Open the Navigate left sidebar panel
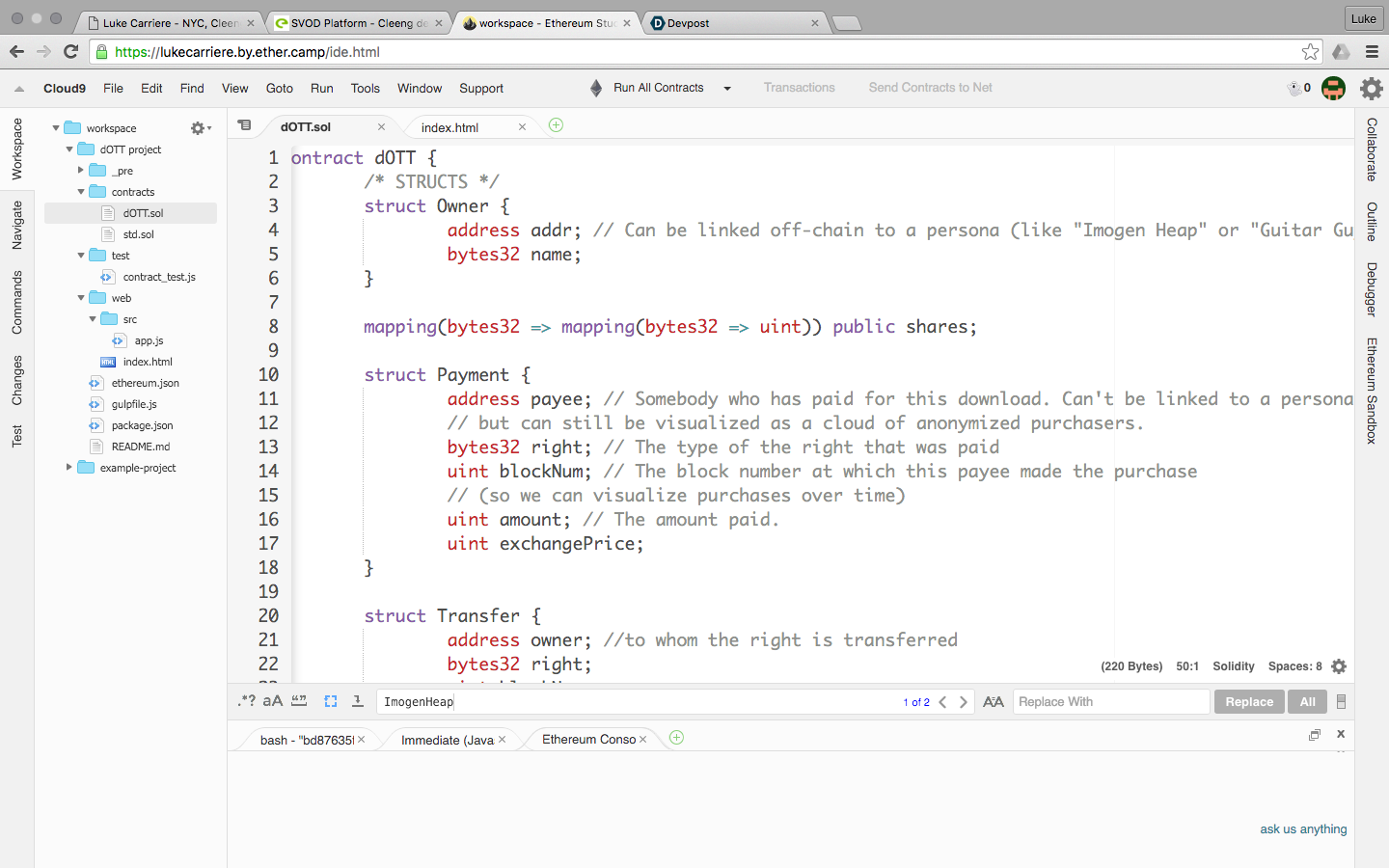Screen dimensions: 1389x868 tap(16, 226)
